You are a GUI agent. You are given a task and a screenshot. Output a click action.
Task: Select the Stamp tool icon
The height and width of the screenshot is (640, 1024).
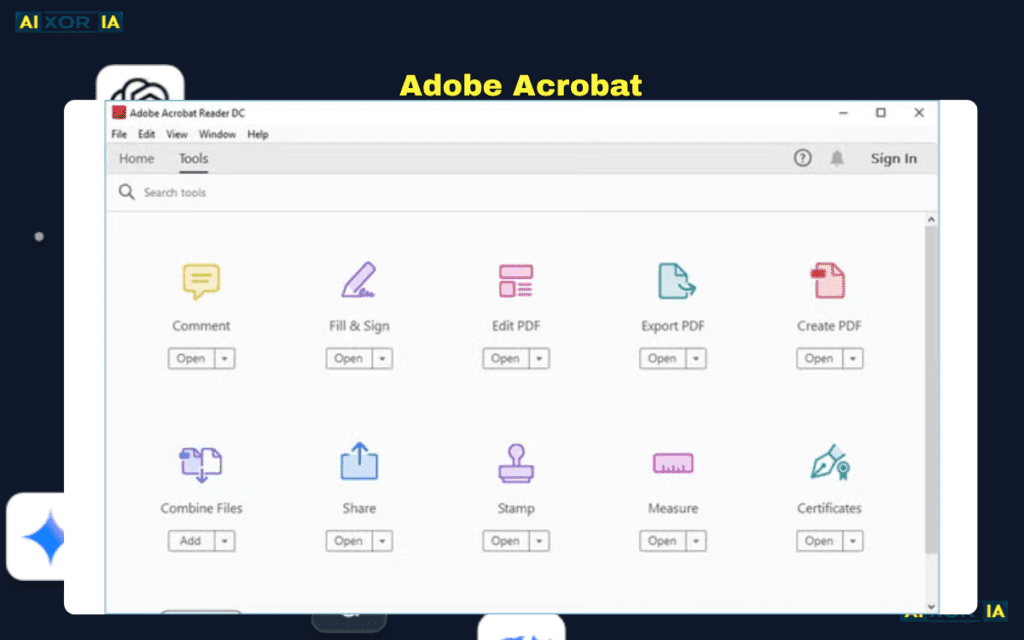(x=515, y=462)
